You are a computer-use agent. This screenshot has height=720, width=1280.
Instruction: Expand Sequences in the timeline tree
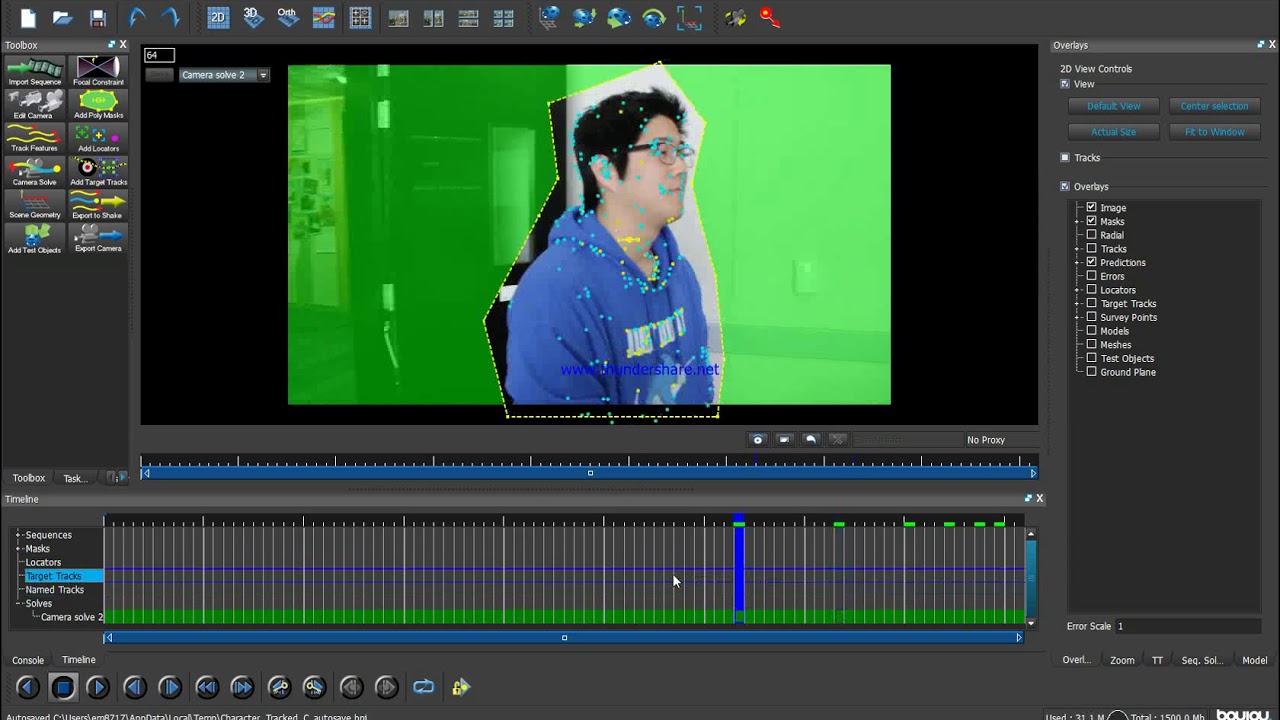pos(18,535)
